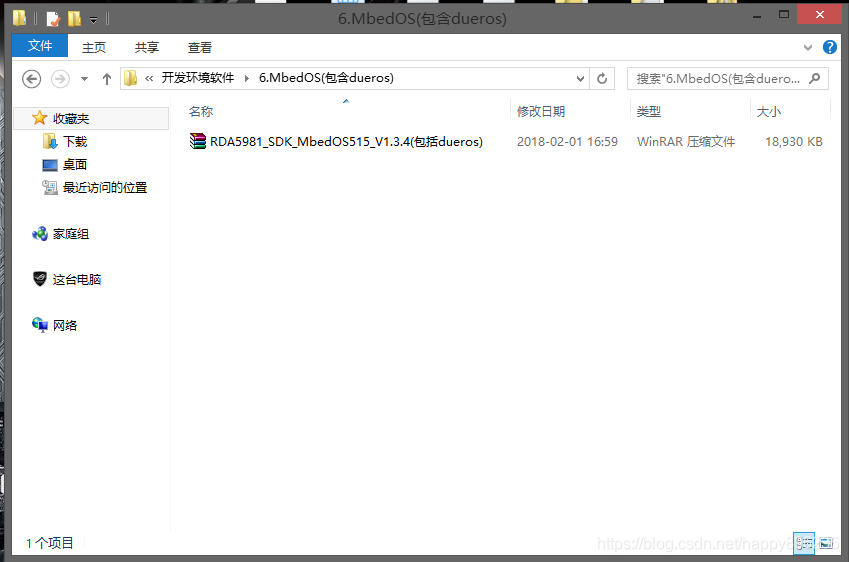Click the address bar folder icon
Image resolution: width=849 pixels, height=562 pixels.
(130, 79)
